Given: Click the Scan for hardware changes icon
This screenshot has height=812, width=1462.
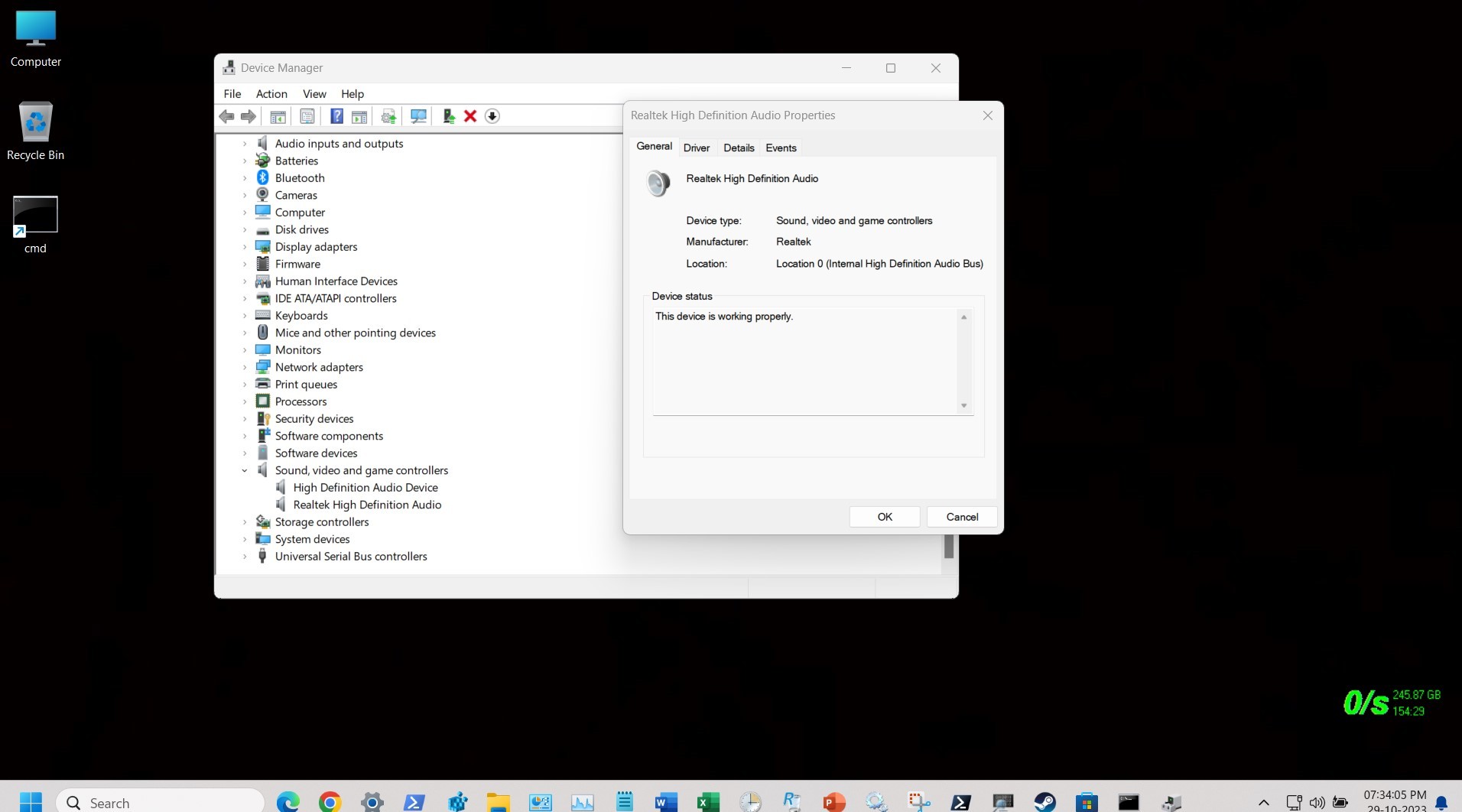Looking at the screenshot, I should 418,116.
